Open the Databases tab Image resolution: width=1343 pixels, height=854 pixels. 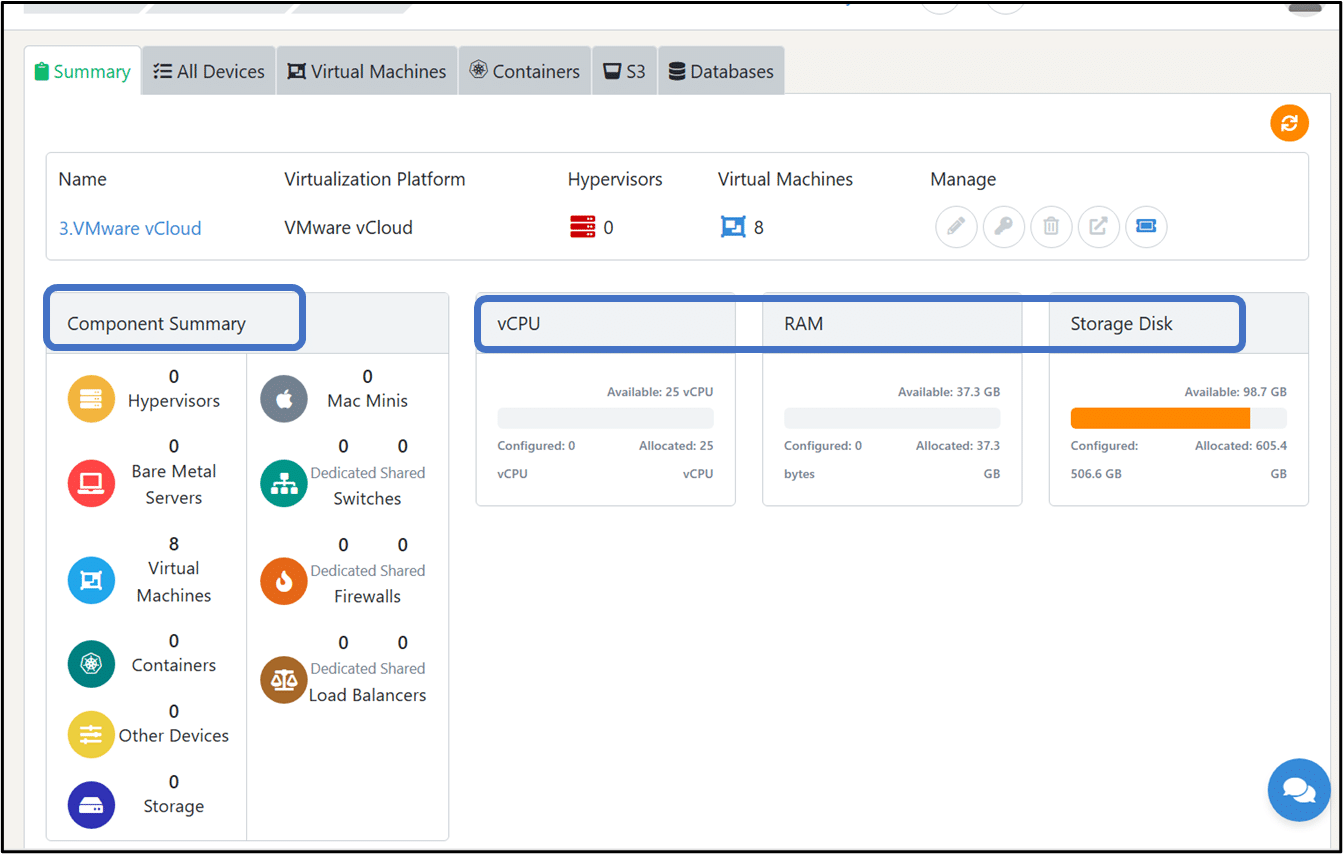[721, 71]
